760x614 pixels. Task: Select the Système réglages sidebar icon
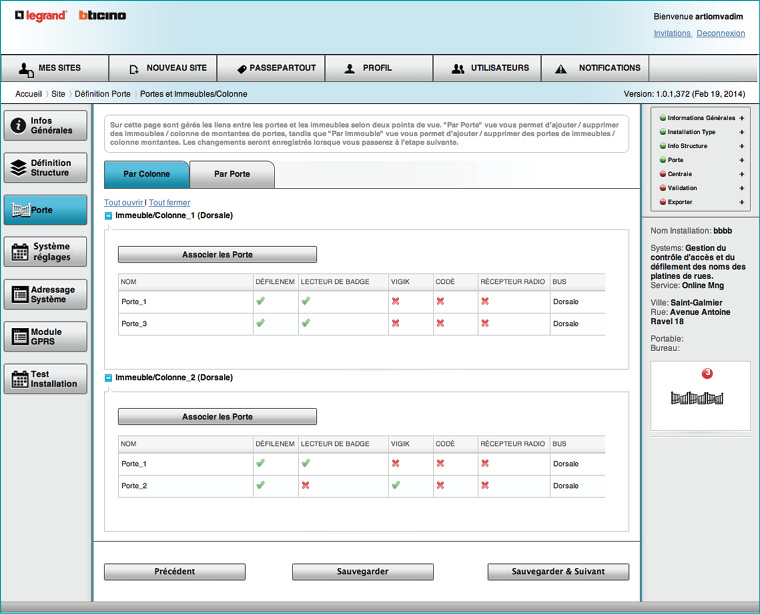[19, 252]
